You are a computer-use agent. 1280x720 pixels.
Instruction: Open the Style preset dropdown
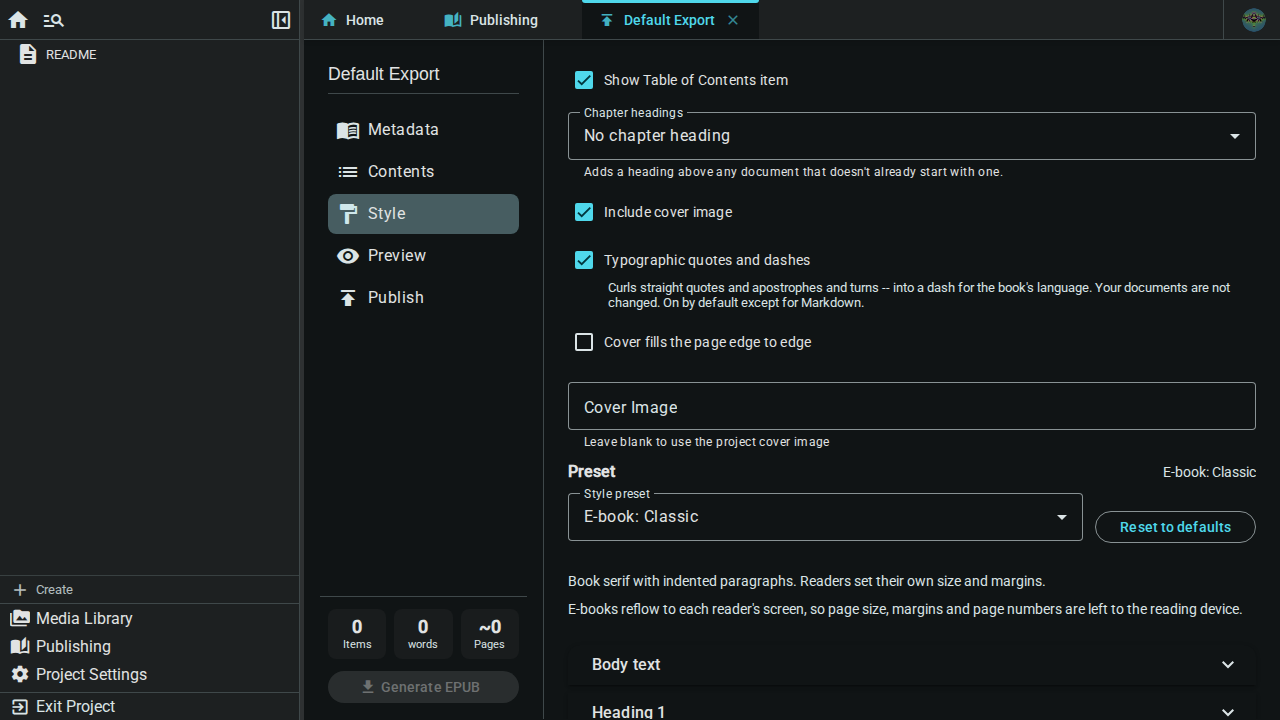pos(825,517)
